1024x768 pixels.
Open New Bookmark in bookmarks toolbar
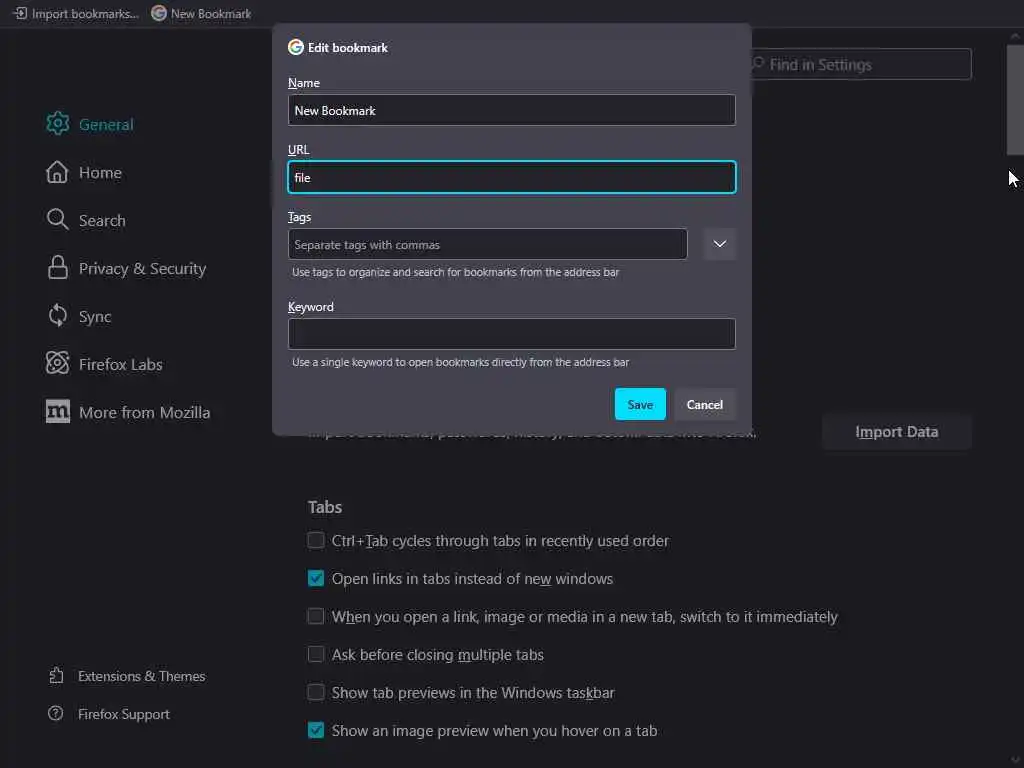coord(201,14)
